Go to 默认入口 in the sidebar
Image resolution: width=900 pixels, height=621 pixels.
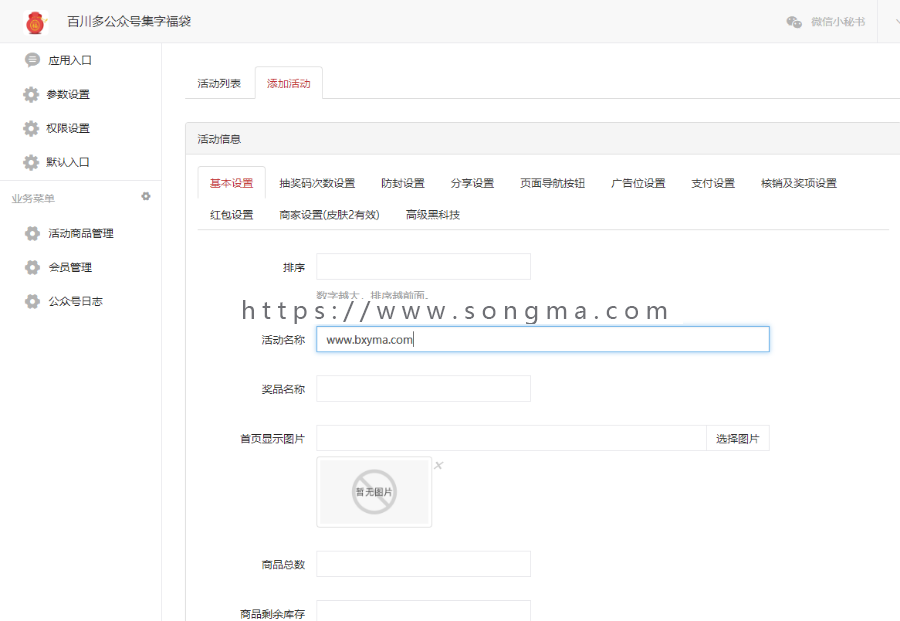pyautogui.click(x=68, y=162)
